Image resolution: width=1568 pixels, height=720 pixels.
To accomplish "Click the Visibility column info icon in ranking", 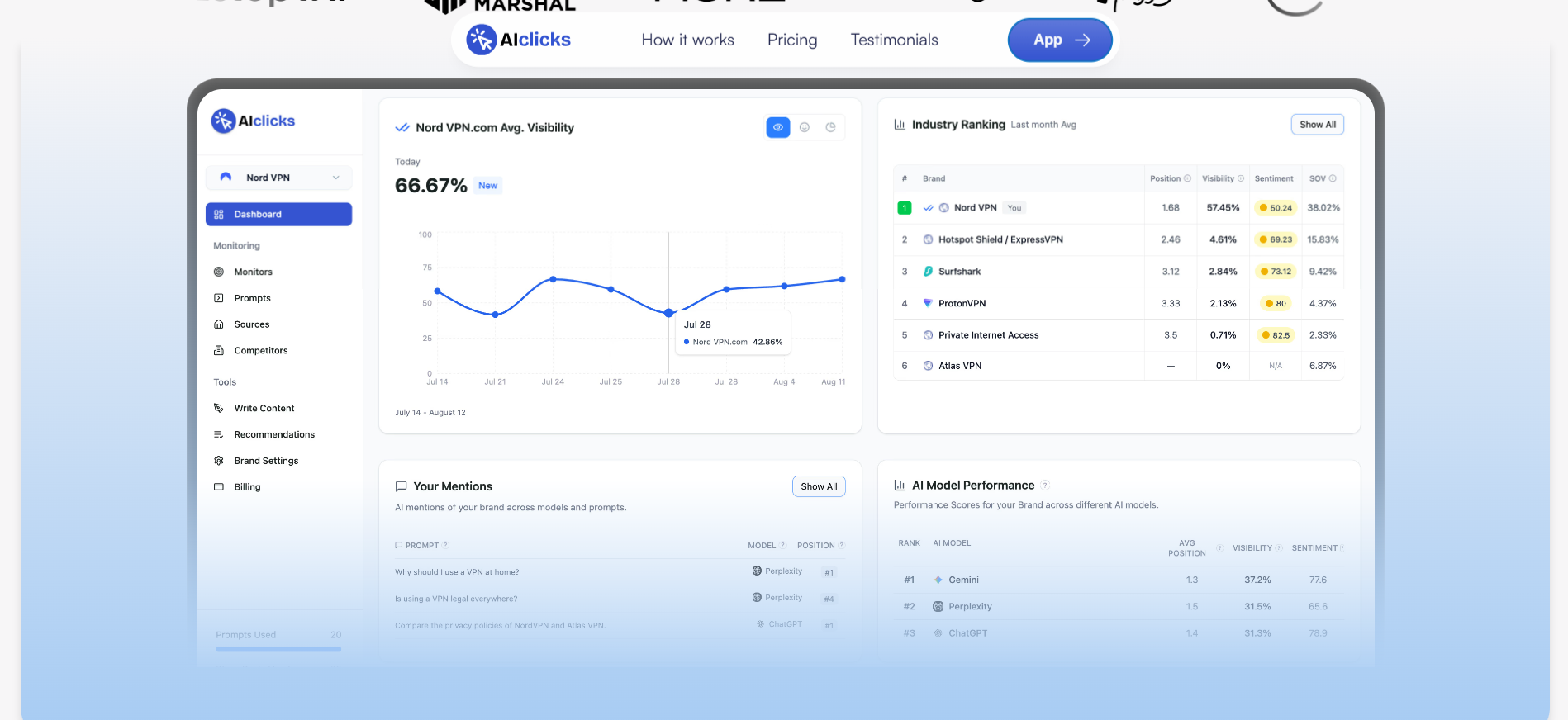I will coord(1240,178).
